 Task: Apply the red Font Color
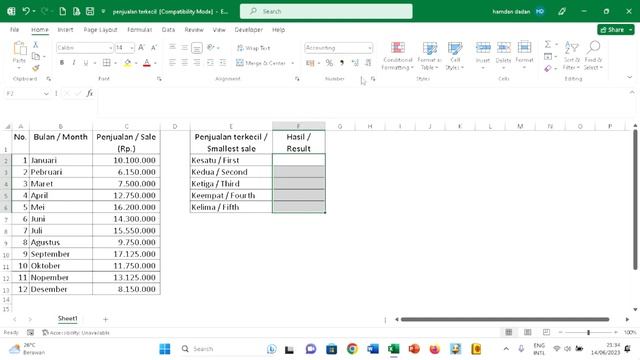coord(147,63)
